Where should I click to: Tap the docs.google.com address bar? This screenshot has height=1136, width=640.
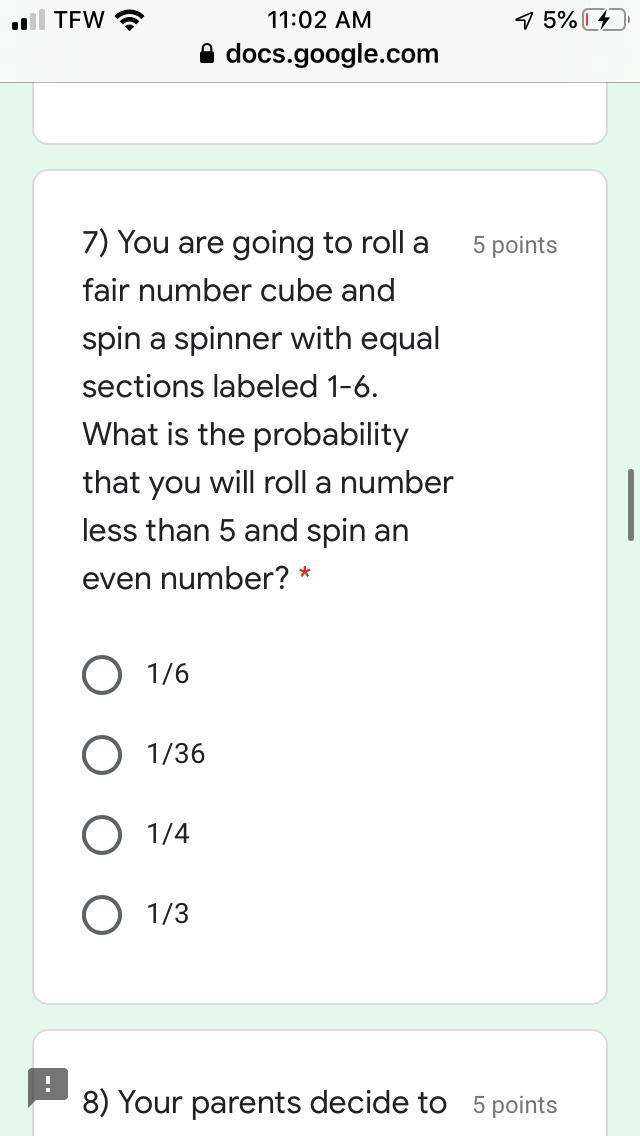332,54
